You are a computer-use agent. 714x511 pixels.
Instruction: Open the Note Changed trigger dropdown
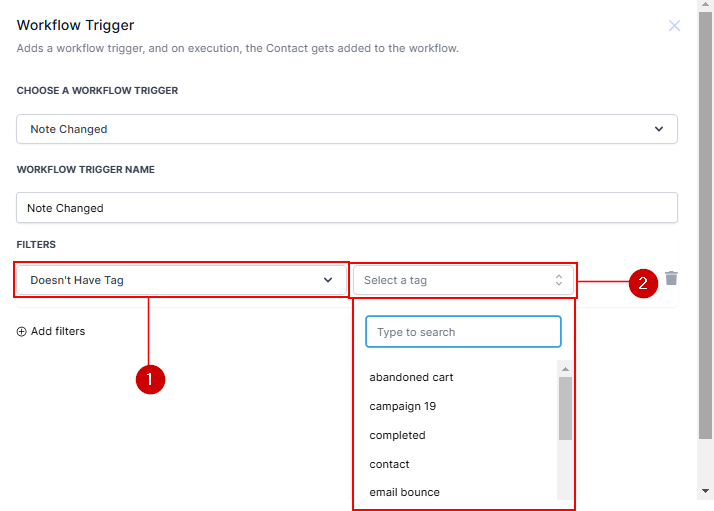(x=347, y=129)
